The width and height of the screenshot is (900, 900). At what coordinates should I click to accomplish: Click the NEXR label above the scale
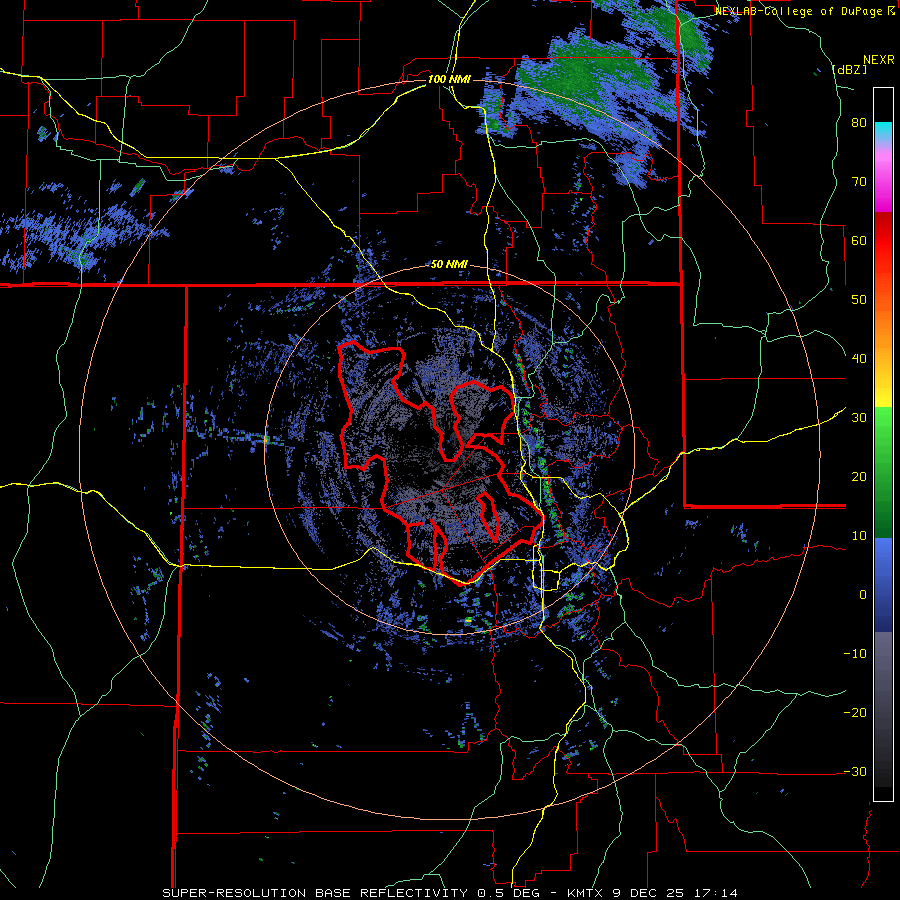[878, 60]
